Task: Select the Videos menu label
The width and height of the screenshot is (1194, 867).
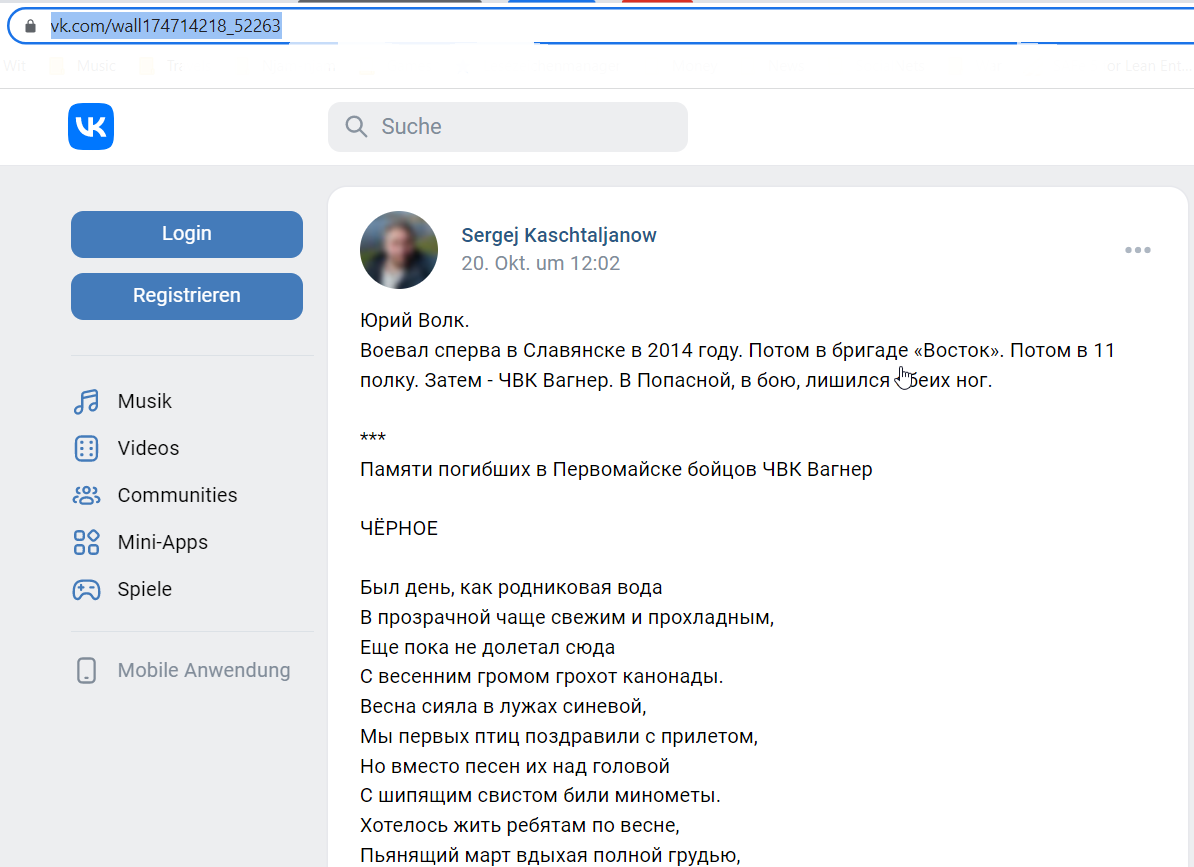Action: (x=148, y=448)
